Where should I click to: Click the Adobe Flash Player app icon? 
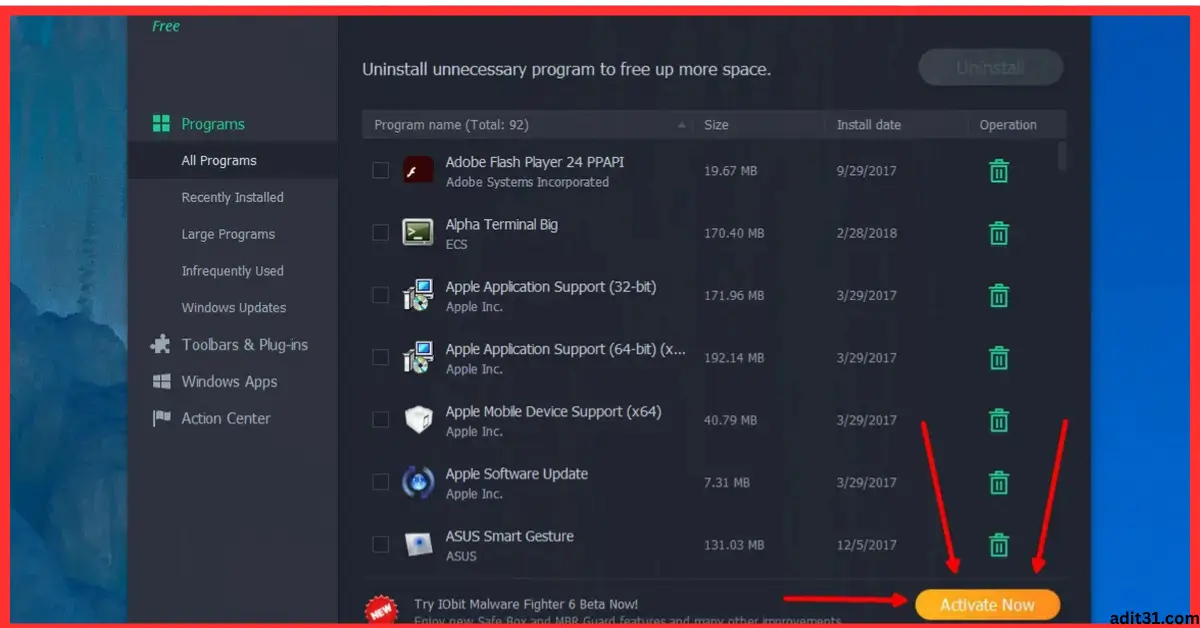[x=417, y=171]
